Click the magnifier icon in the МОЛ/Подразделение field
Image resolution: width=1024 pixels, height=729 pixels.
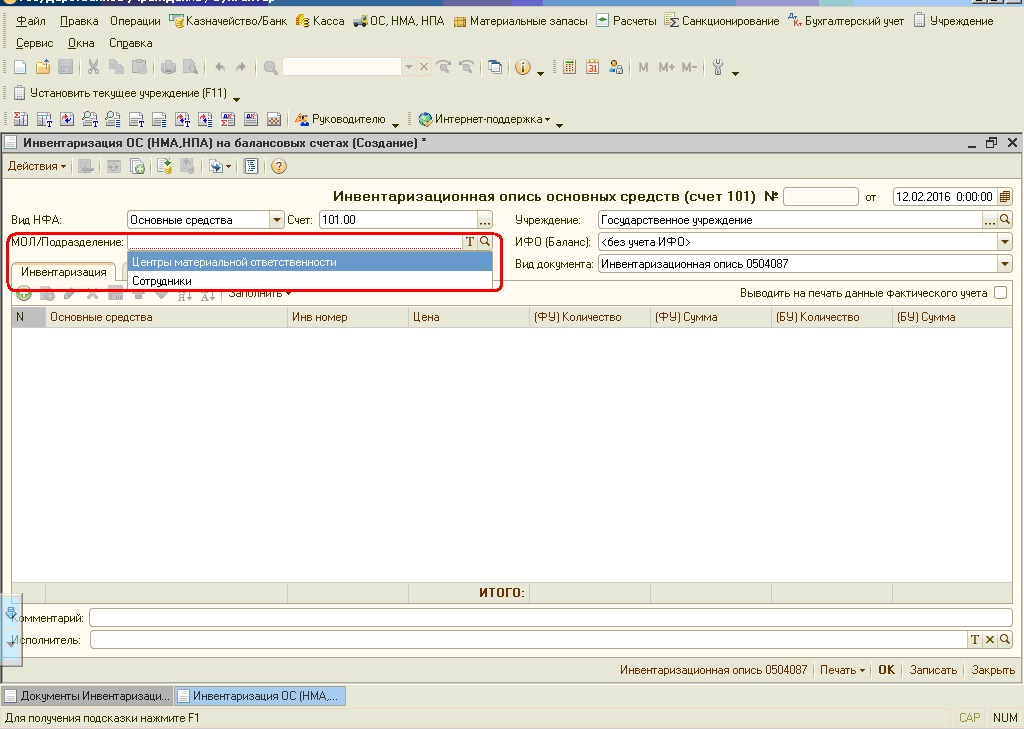click(485, 242)
